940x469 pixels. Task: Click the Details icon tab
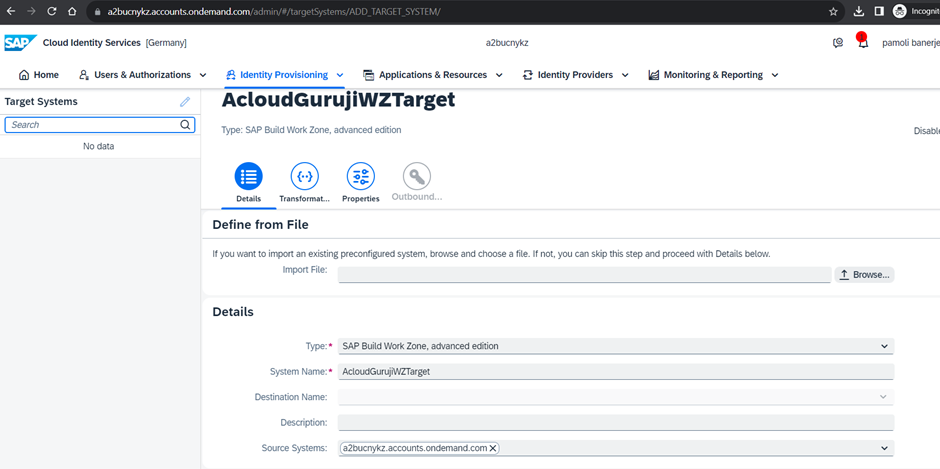coord(248,177)
